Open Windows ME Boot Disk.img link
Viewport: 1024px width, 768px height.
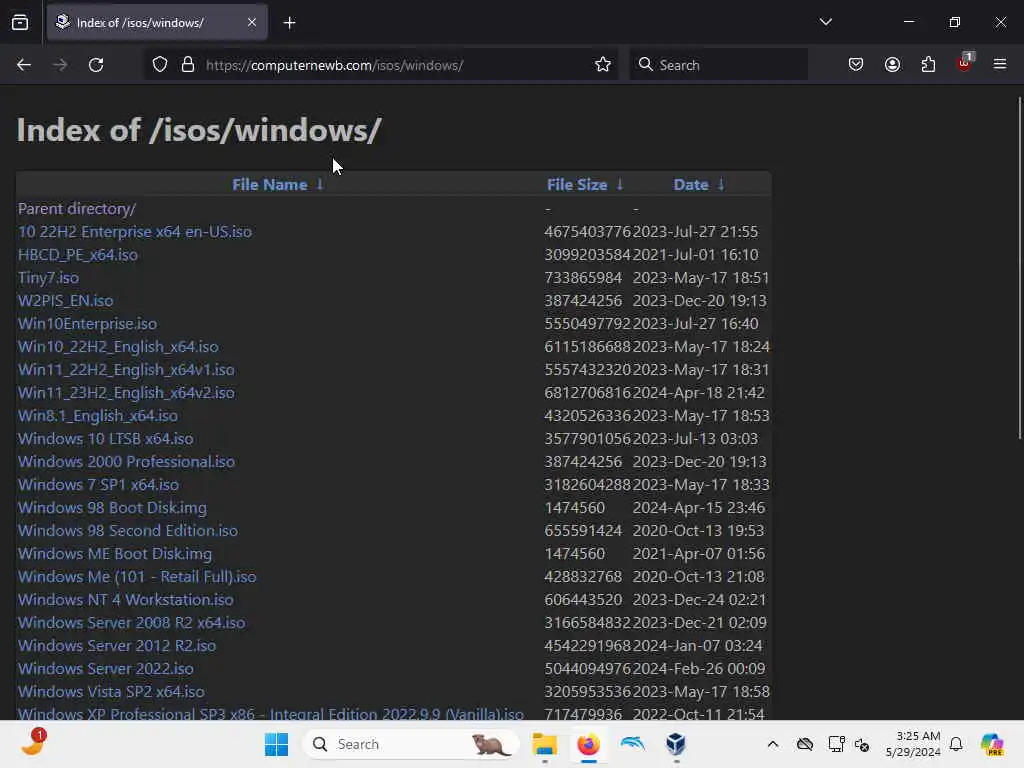click(x=115, y=554)
